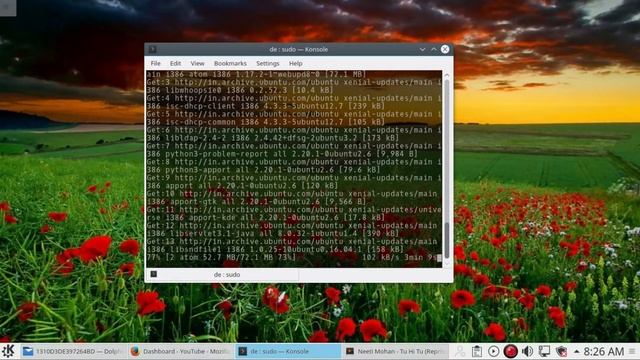
Task: Click the Konsole title bar window icon
Action: click(x=152, y=49)
